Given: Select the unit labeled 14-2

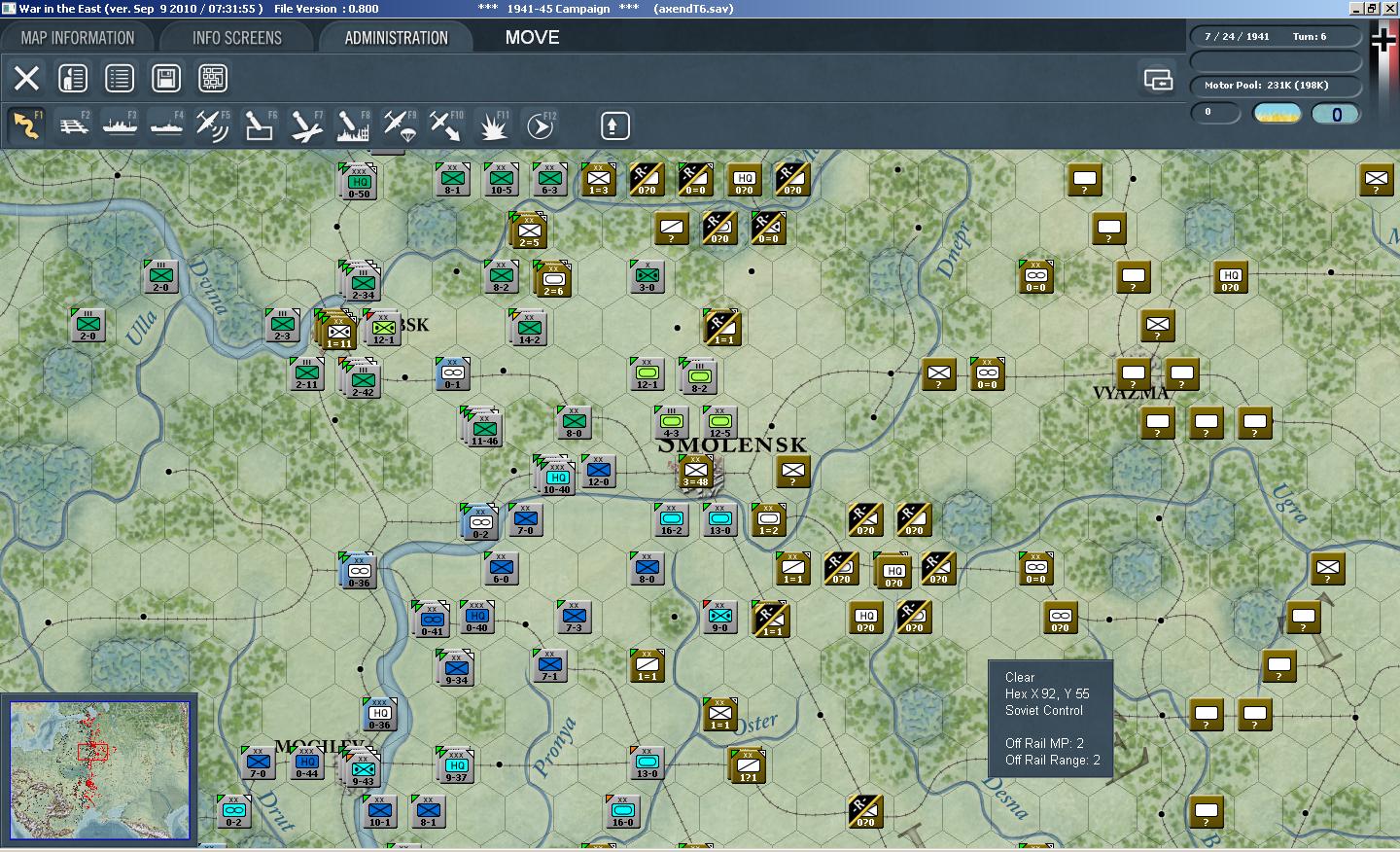Looking at the screenshot, I should 530,329.
